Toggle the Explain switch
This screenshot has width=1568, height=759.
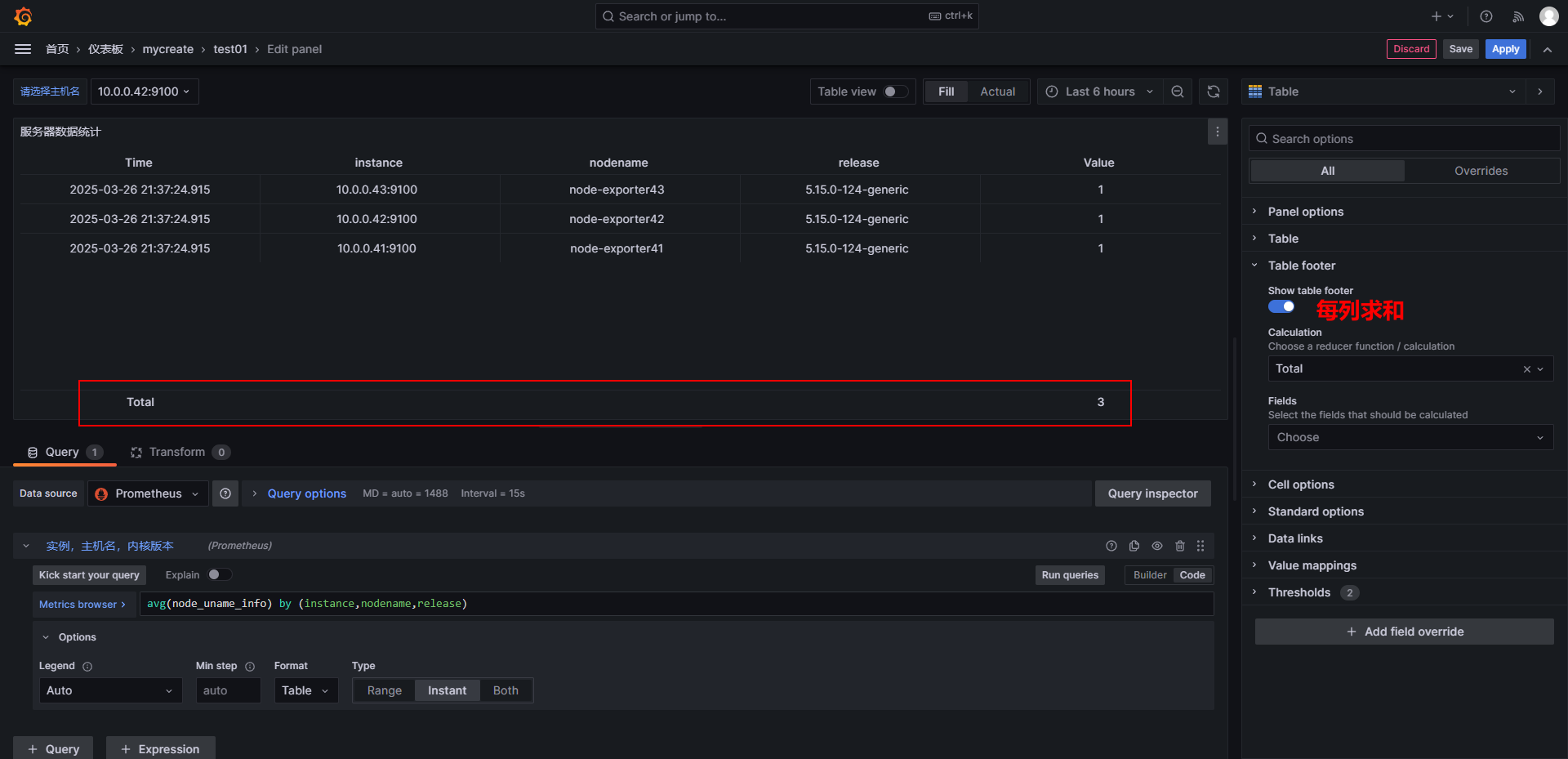220,574
